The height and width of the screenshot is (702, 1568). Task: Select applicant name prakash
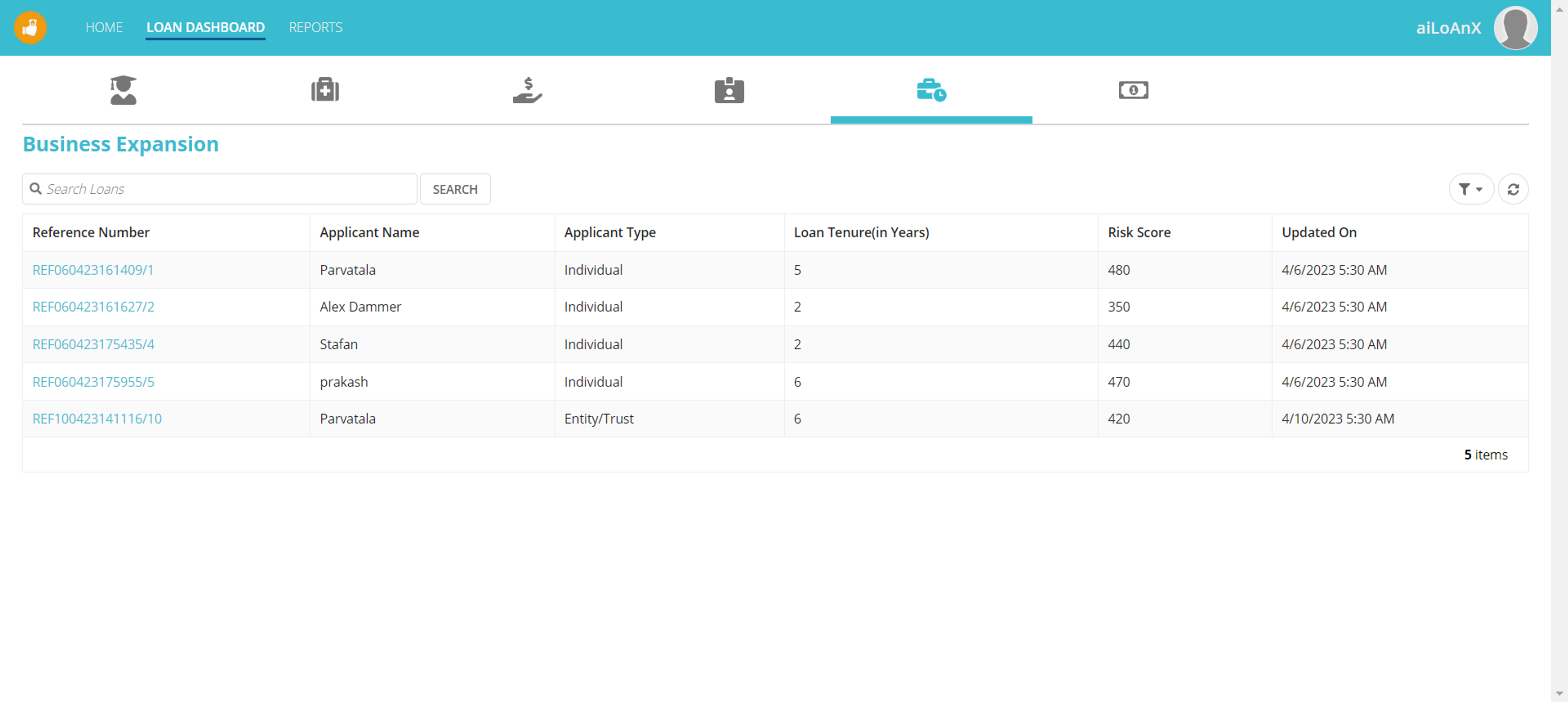point(344,382)
